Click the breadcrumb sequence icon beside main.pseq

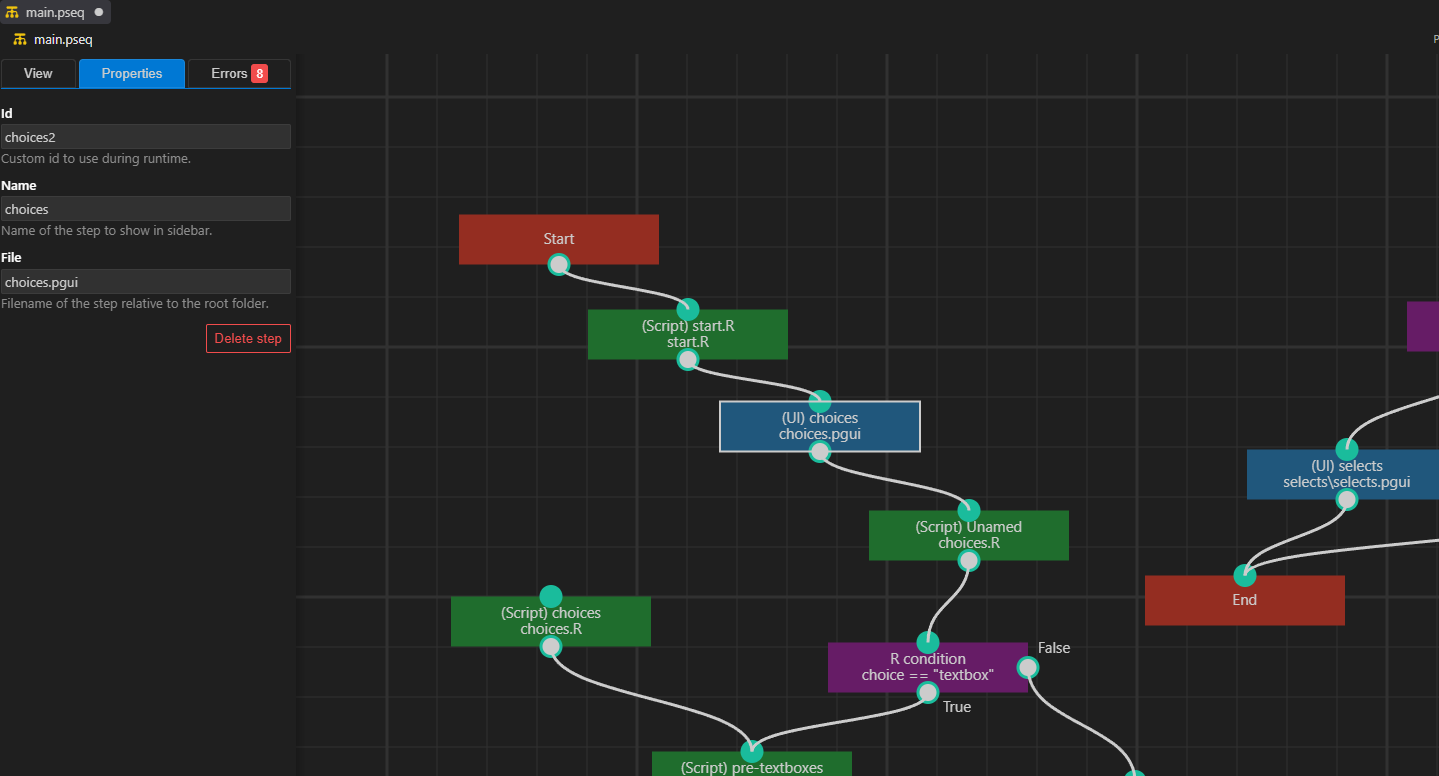20,40
